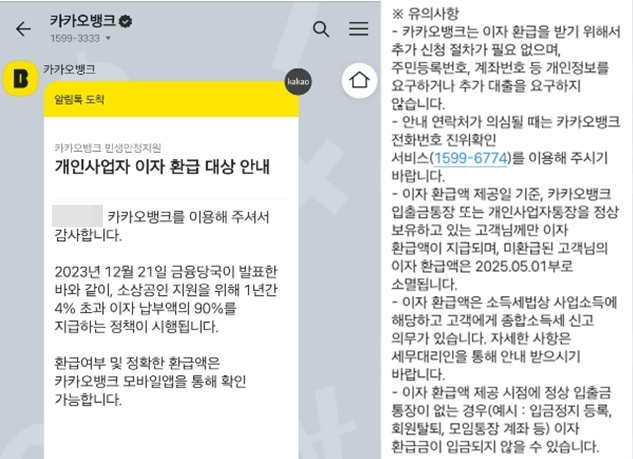Tap the round home icon button

[x=359, y=80]
